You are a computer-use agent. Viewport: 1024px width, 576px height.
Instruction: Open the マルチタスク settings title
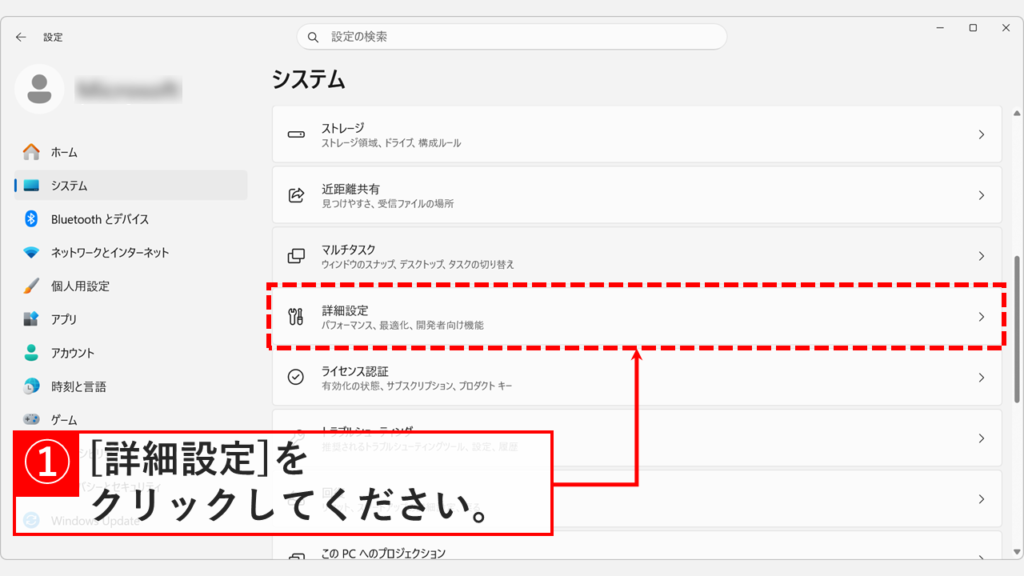click(x=348, y=249)
